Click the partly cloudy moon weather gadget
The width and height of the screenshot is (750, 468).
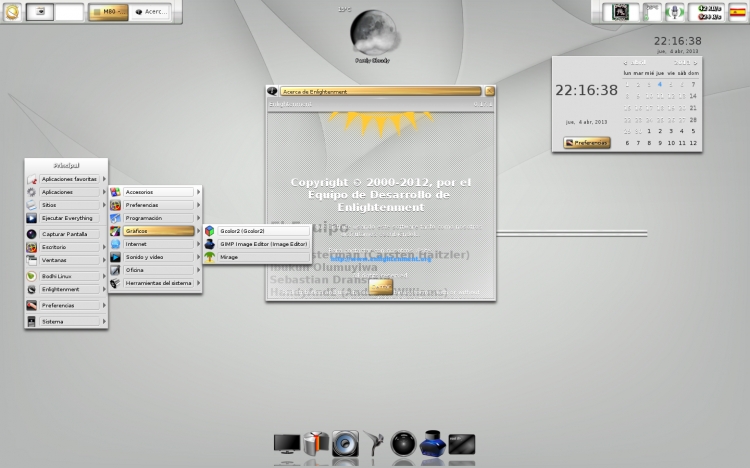(373, 32)
